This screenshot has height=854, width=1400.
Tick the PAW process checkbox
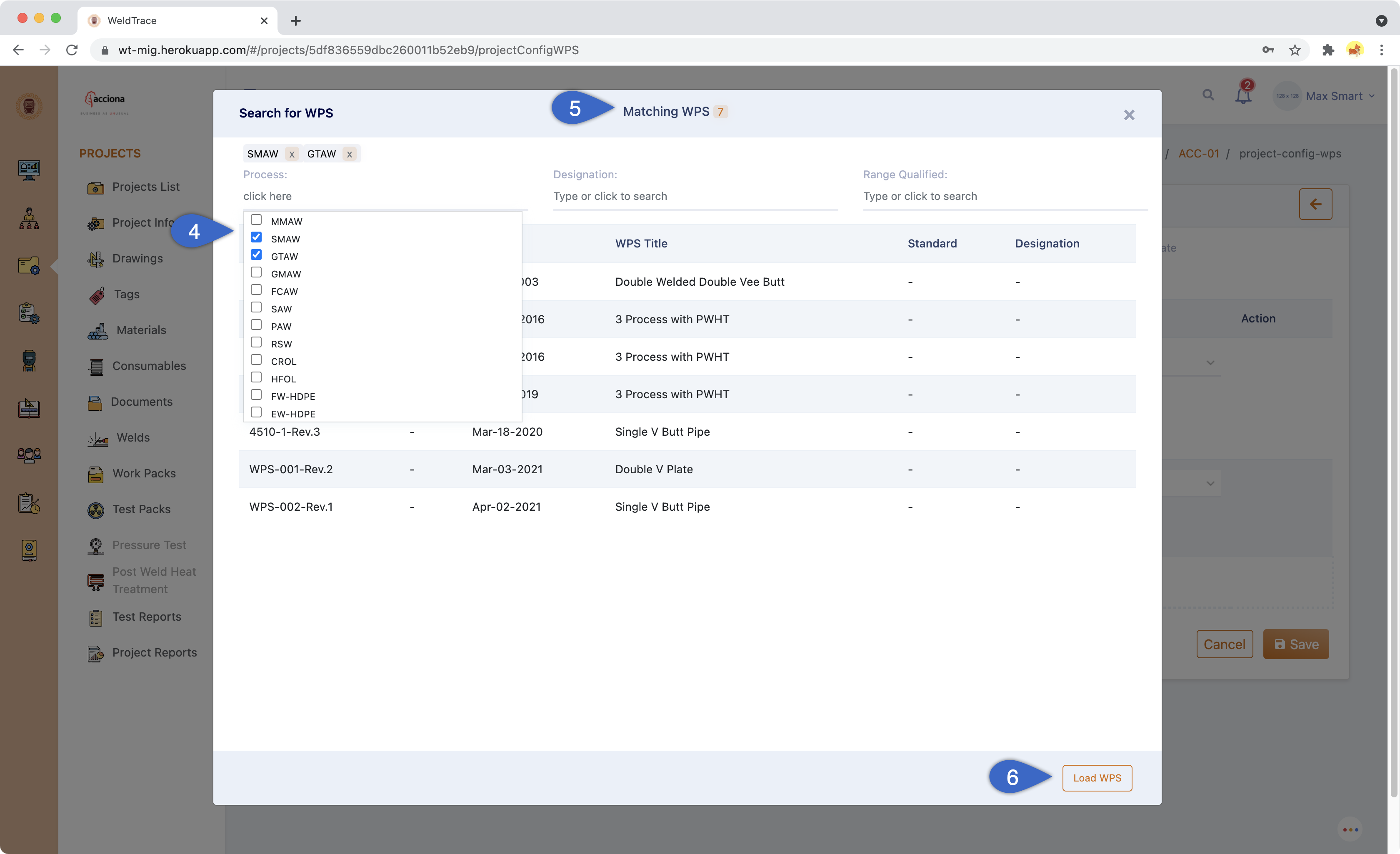click(x=256, y=326)
